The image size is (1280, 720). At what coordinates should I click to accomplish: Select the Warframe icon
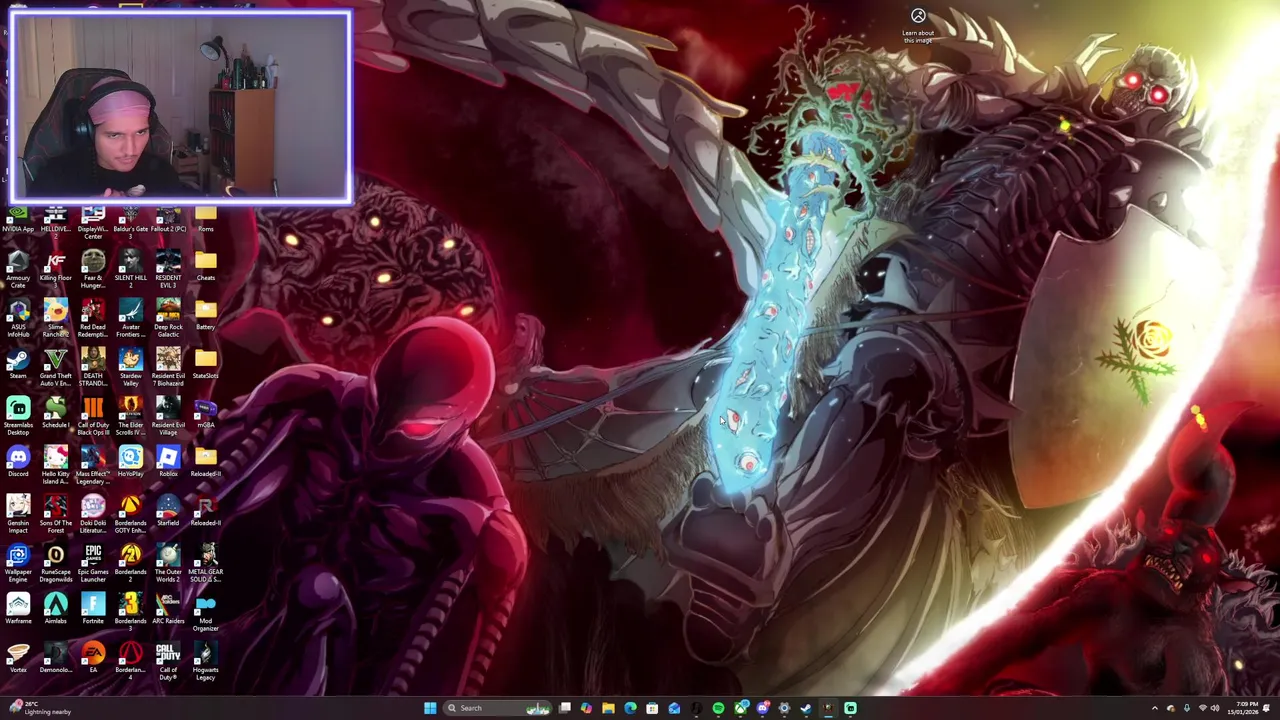[x=18, y=609]
